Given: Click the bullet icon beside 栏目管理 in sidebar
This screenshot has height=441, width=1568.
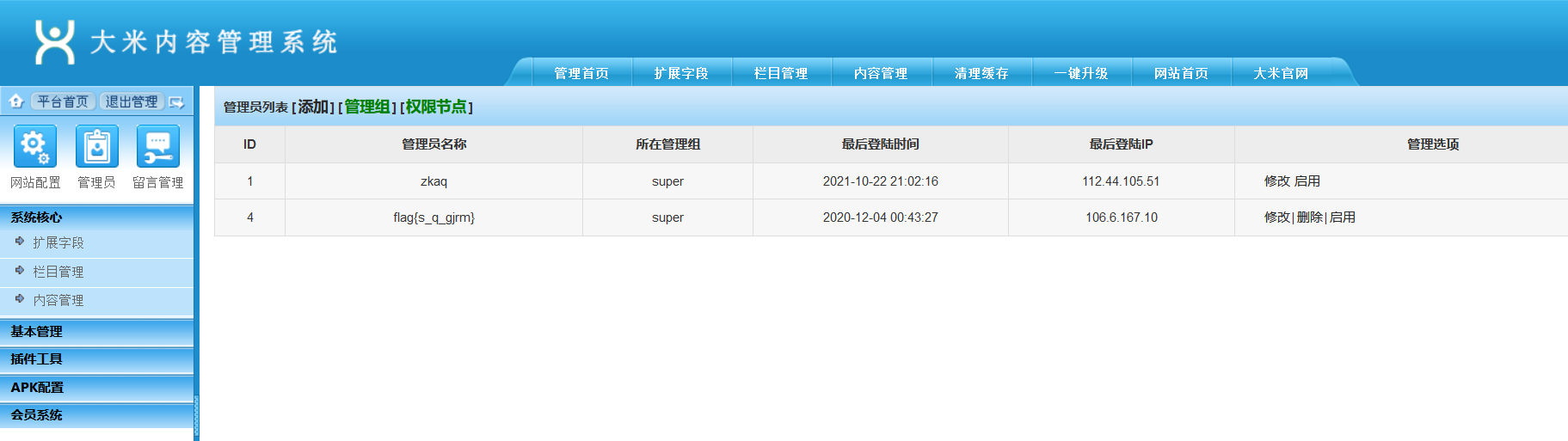Looking at the screenshot, I should (x=20, y=271).
